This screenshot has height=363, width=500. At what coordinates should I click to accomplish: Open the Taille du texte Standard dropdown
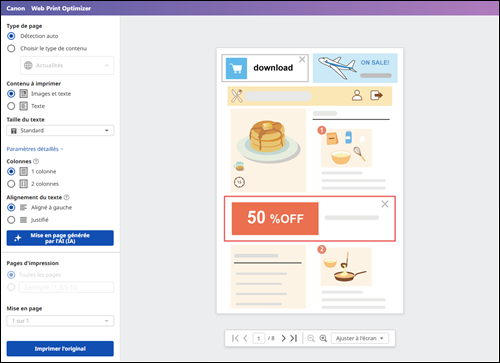coord(60,130)
